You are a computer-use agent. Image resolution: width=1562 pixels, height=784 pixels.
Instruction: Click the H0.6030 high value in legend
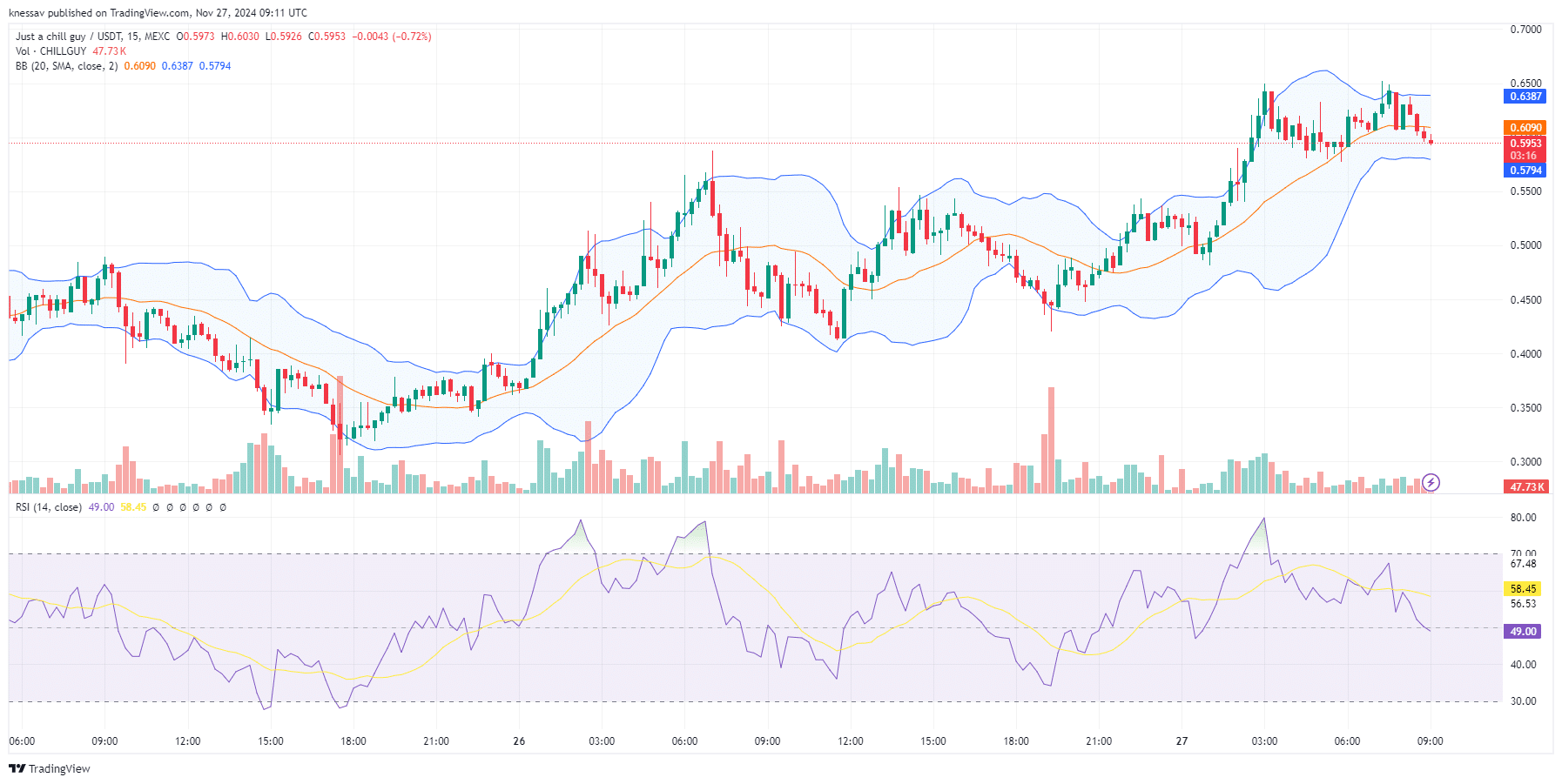[239, 37]
